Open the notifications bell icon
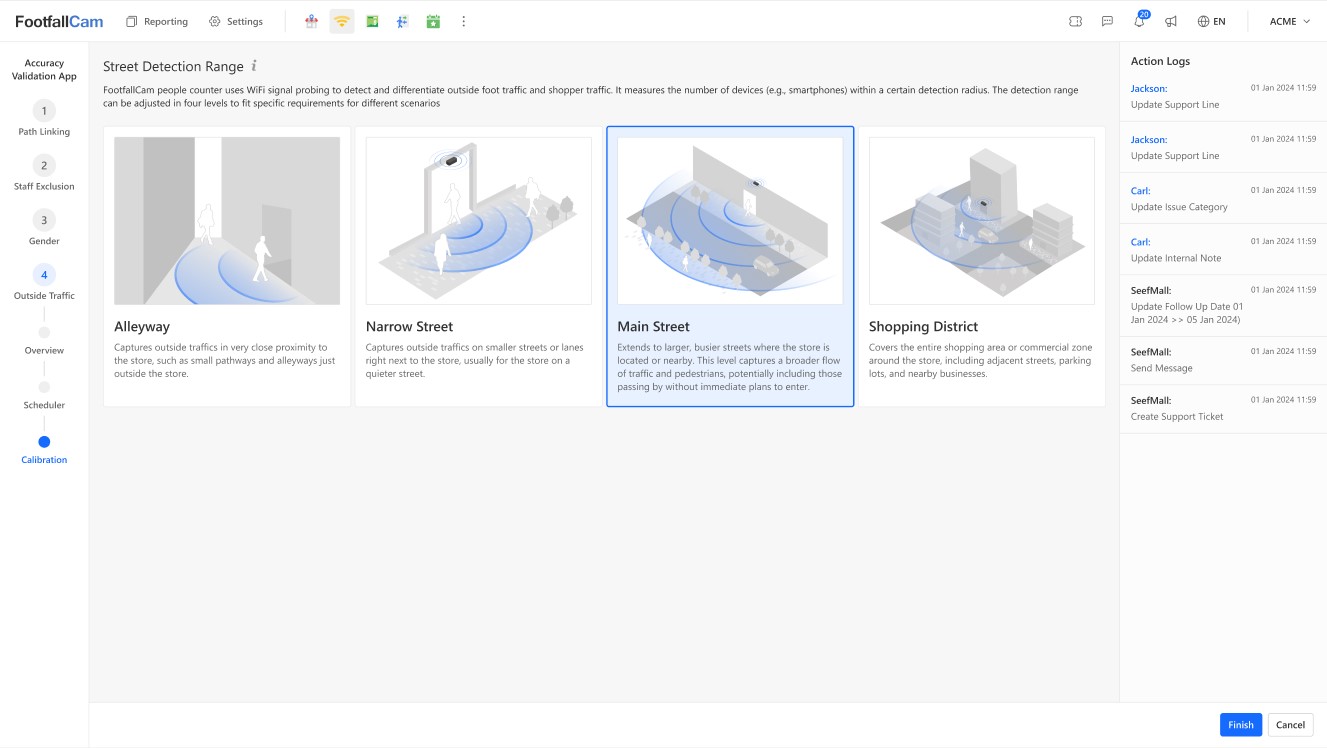The image size is (1327, 748). pyautogui.click(x=1139, y=21)
